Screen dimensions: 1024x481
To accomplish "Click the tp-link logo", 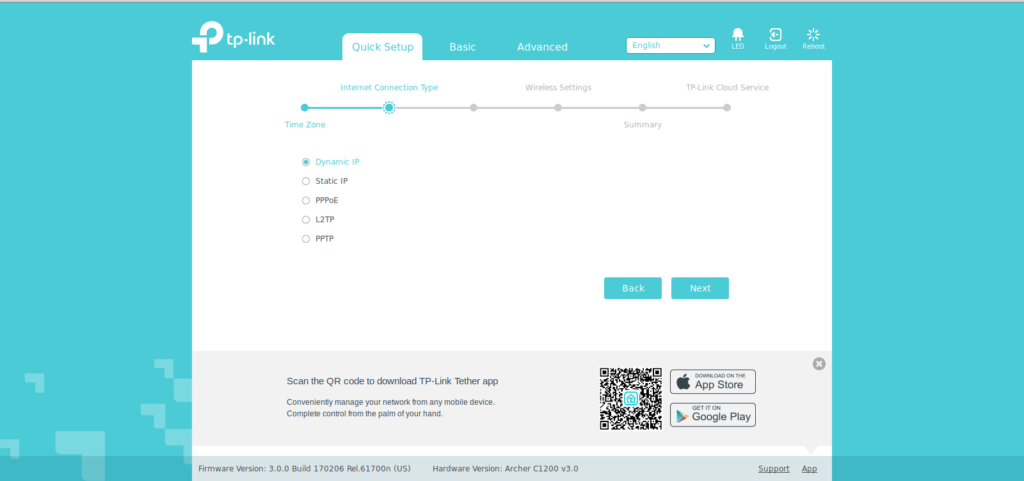I will point(233,38).
